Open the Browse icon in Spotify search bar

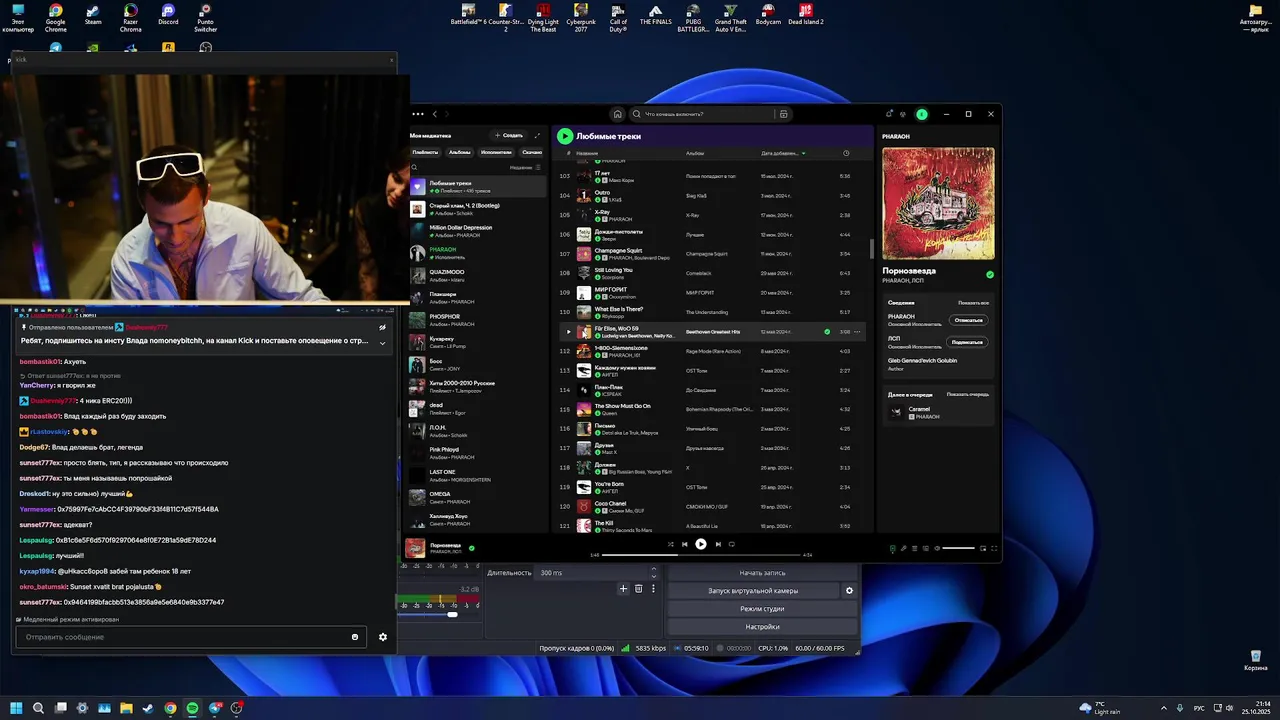pos(784,114)
